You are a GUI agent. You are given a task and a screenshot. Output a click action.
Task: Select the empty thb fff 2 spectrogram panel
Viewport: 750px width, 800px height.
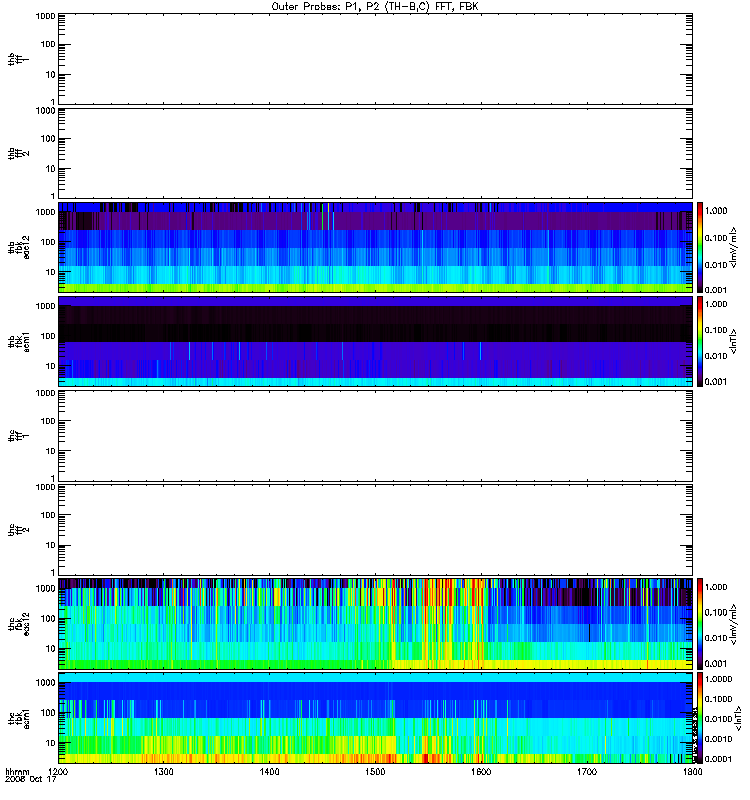tap(375, 153)
